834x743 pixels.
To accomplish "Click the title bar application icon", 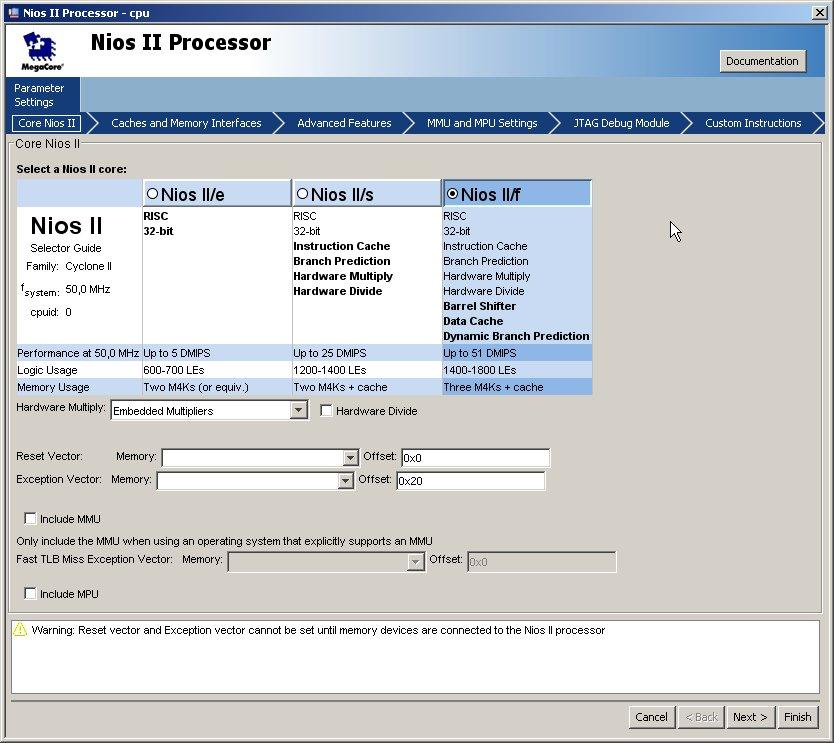I will pyautogui.click(x=13, y=12).
